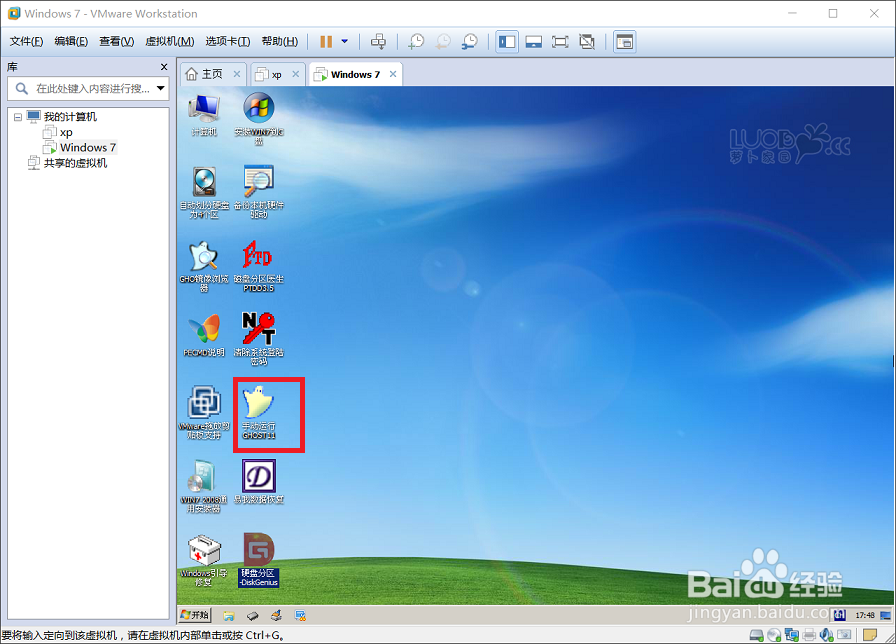Open the 编辑(E) menu

pyautogui.click(x=71, y=42)
